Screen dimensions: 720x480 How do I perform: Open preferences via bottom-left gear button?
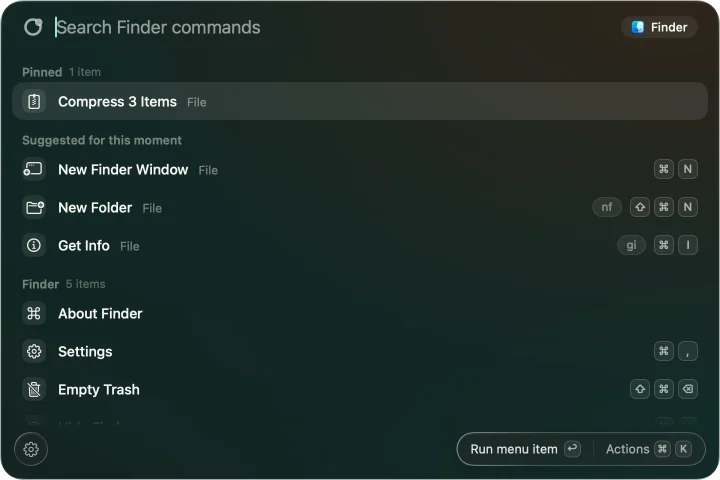pos(31,449)
